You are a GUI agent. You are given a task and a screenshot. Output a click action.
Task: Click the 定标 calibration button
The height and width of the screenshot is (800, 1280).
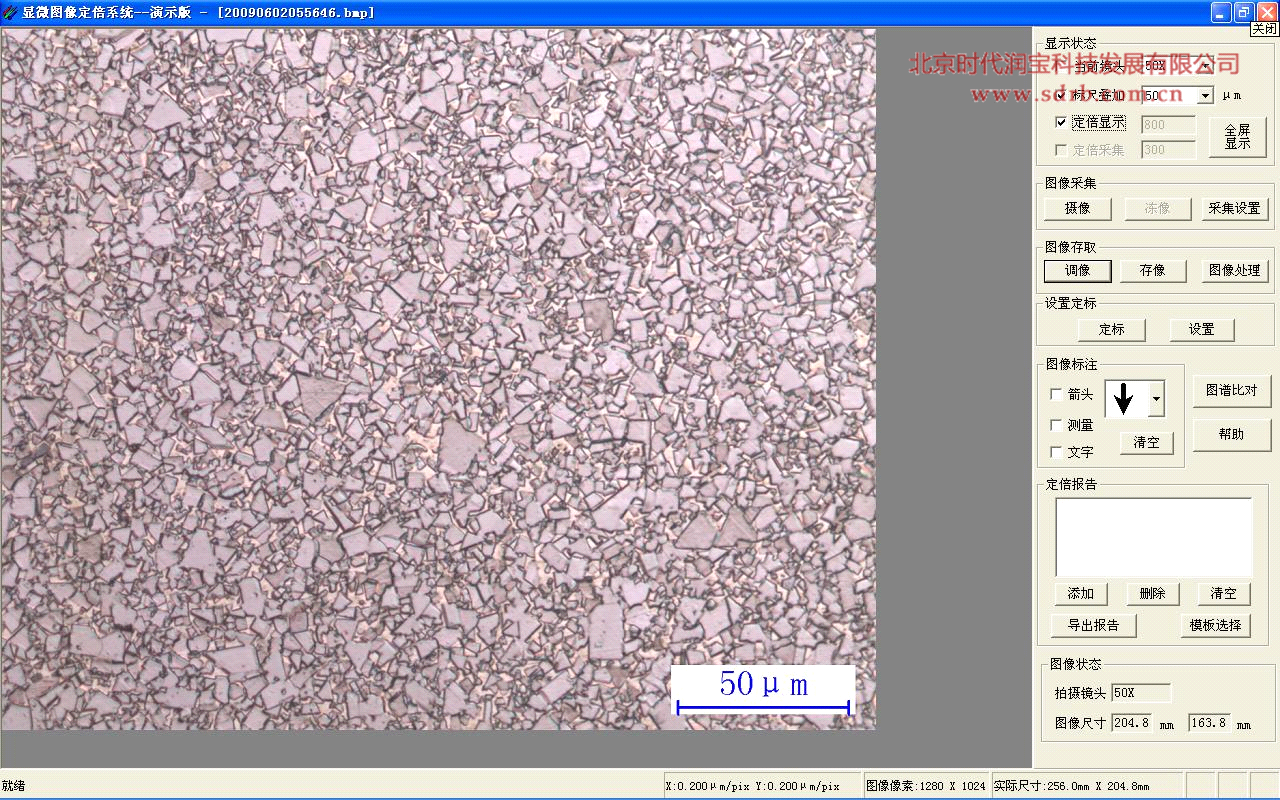point(1111,329)
